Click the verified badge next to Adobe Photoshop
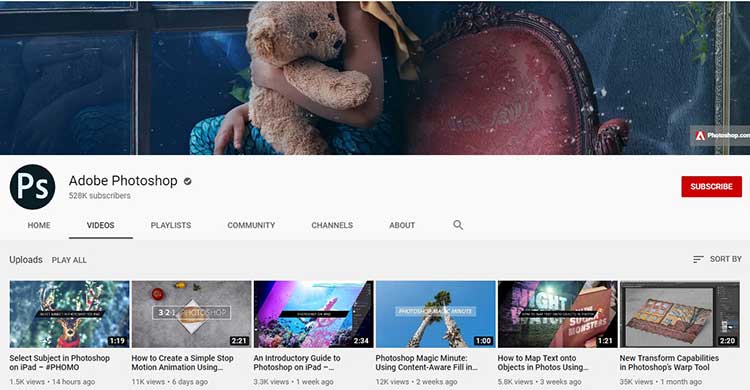 coord(188,181)
